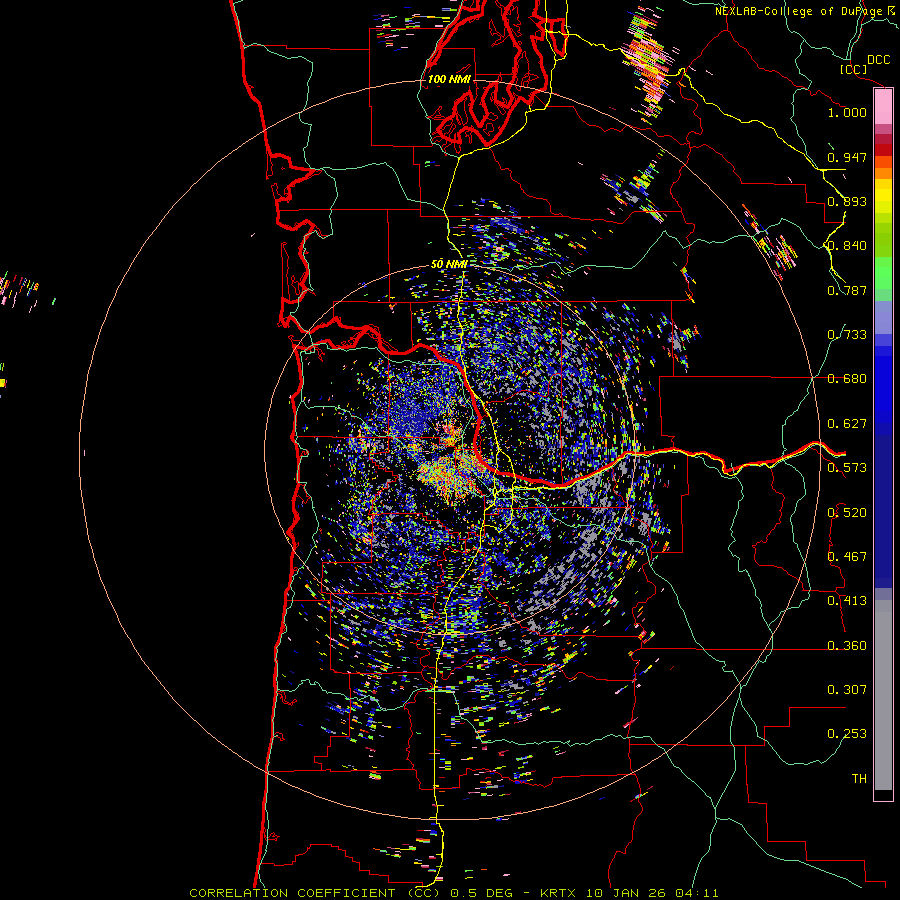The width and height of the screenshot is (900, 900).
Task: Select the 0.787 legend value
Action: pos(847,290)
